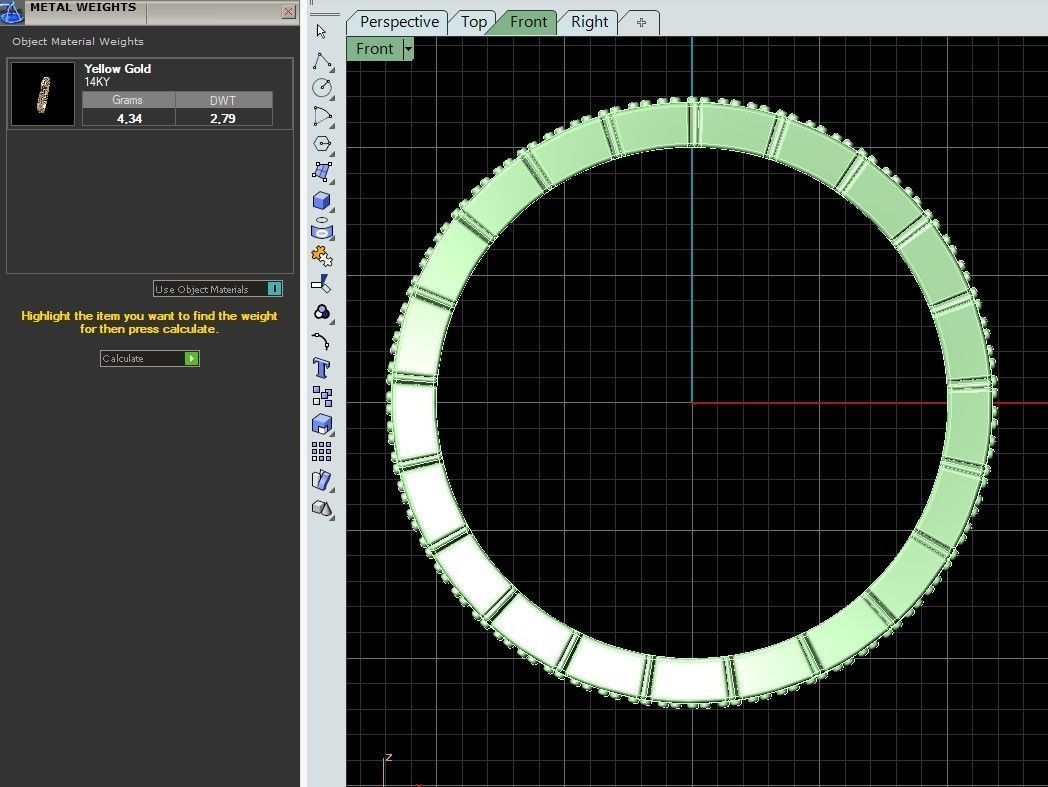Open the gray box and cone tool
This screenshot has width=1048, height=787.
(322, 509)
